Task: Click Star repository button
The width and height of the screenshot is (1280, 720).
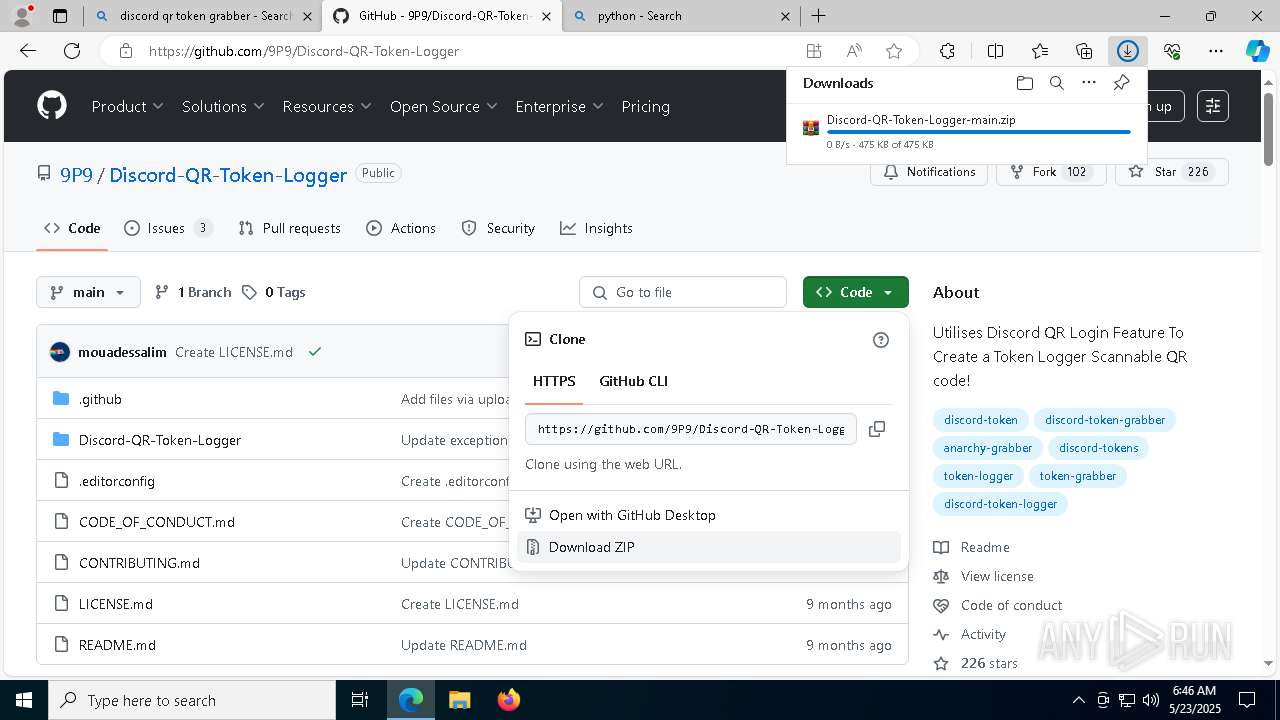Action: pos(1172,172)
